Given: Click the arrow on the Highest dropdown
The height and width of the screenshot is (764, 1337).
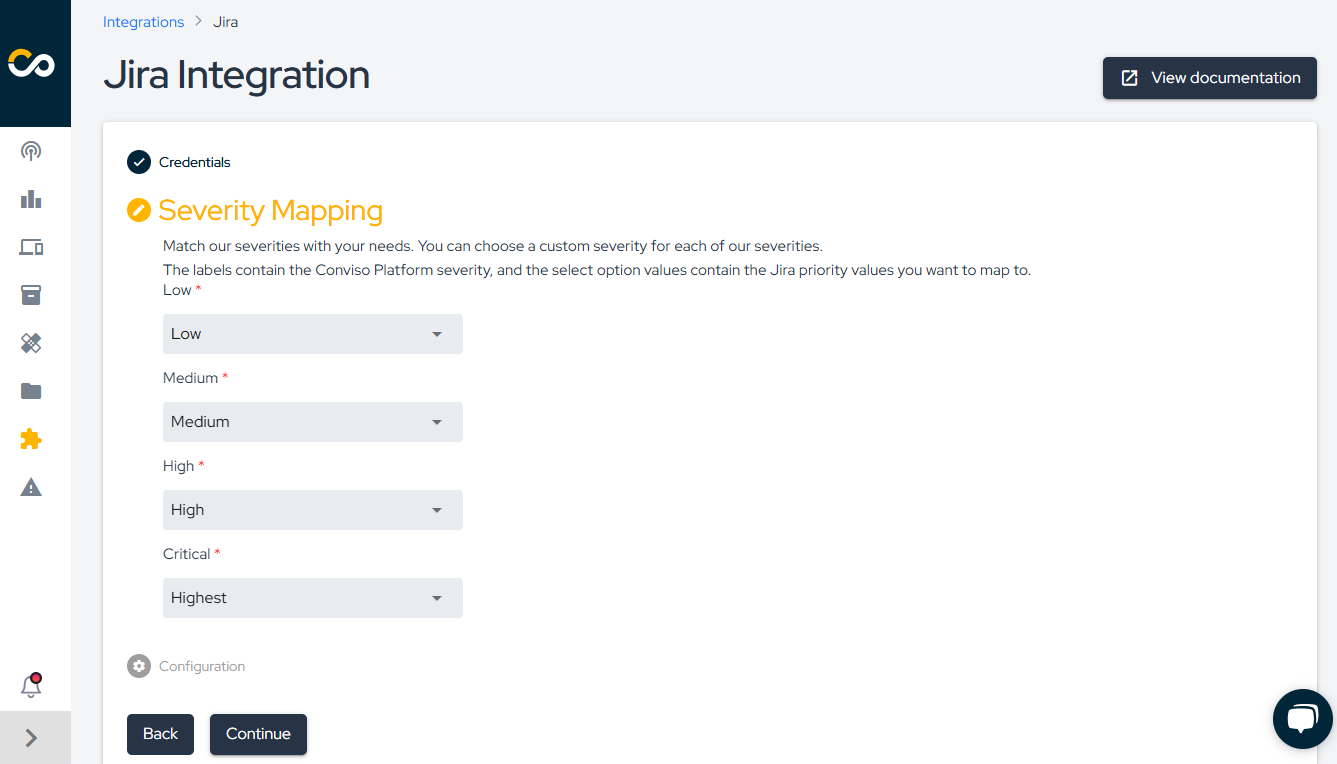Looking at the screenshot, I should [x=437, y=598].
